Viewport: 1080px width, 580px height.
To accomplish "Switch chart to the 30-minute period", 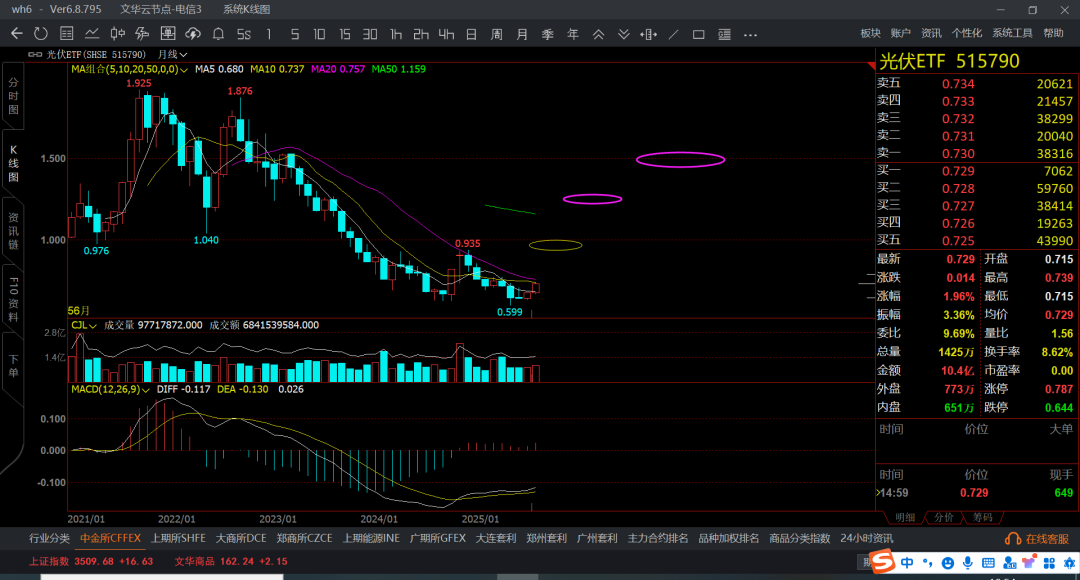I will pyautogui.click(x=370, y=34).
